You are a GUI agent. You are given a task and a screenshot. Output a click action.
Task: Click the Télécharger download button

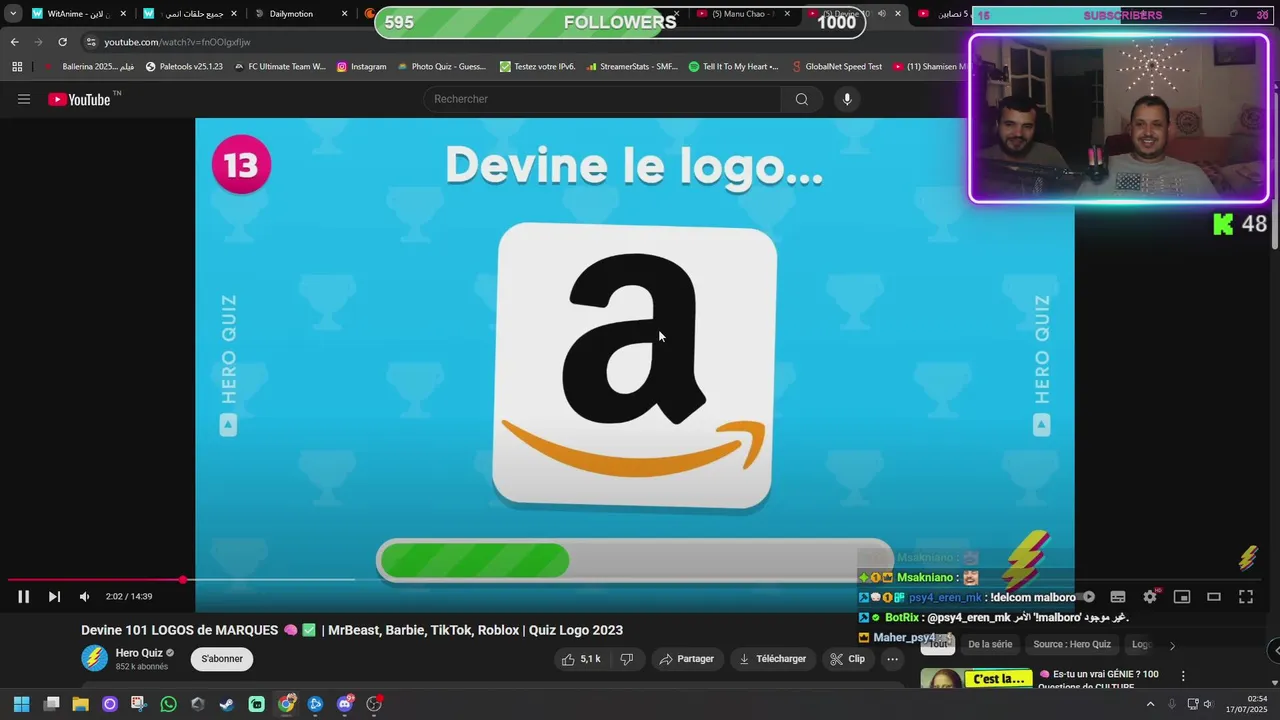coord(772,659)
